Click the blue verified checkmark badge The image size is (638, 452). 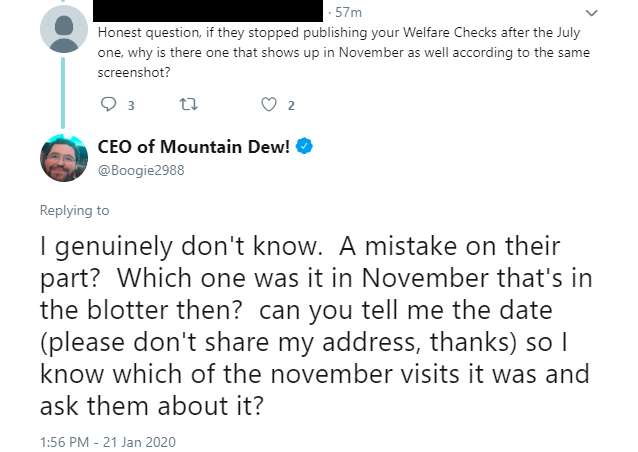[x=304, y=146]
